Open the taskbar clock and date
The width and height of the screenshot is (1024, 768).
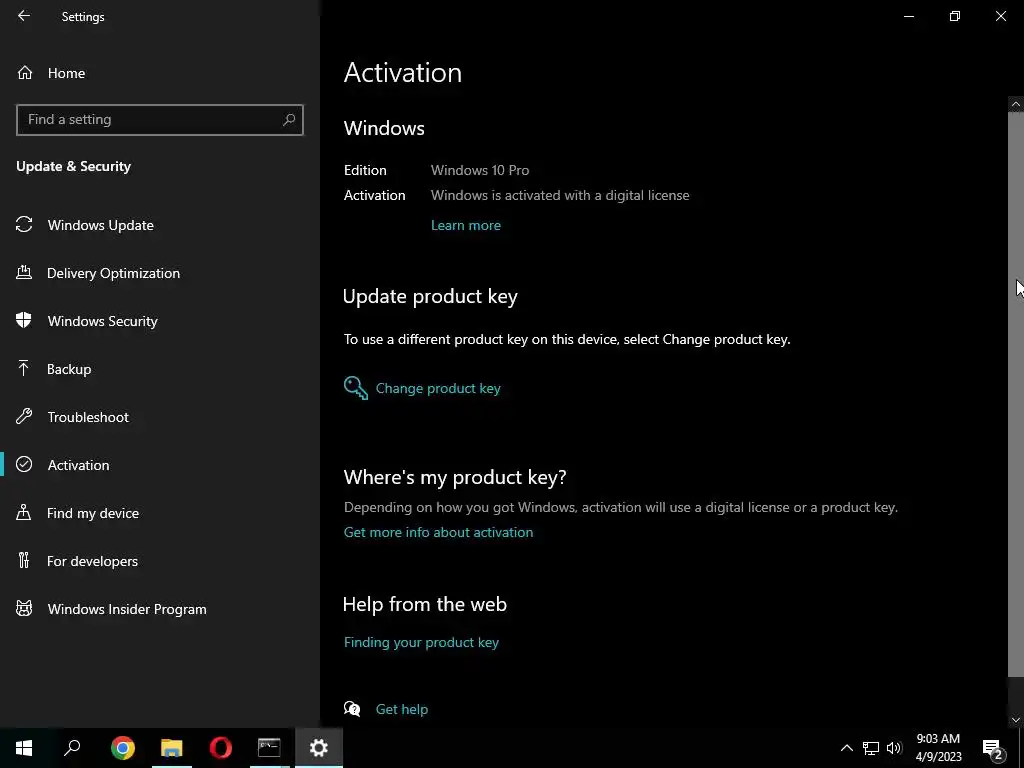tap(938, 748)
